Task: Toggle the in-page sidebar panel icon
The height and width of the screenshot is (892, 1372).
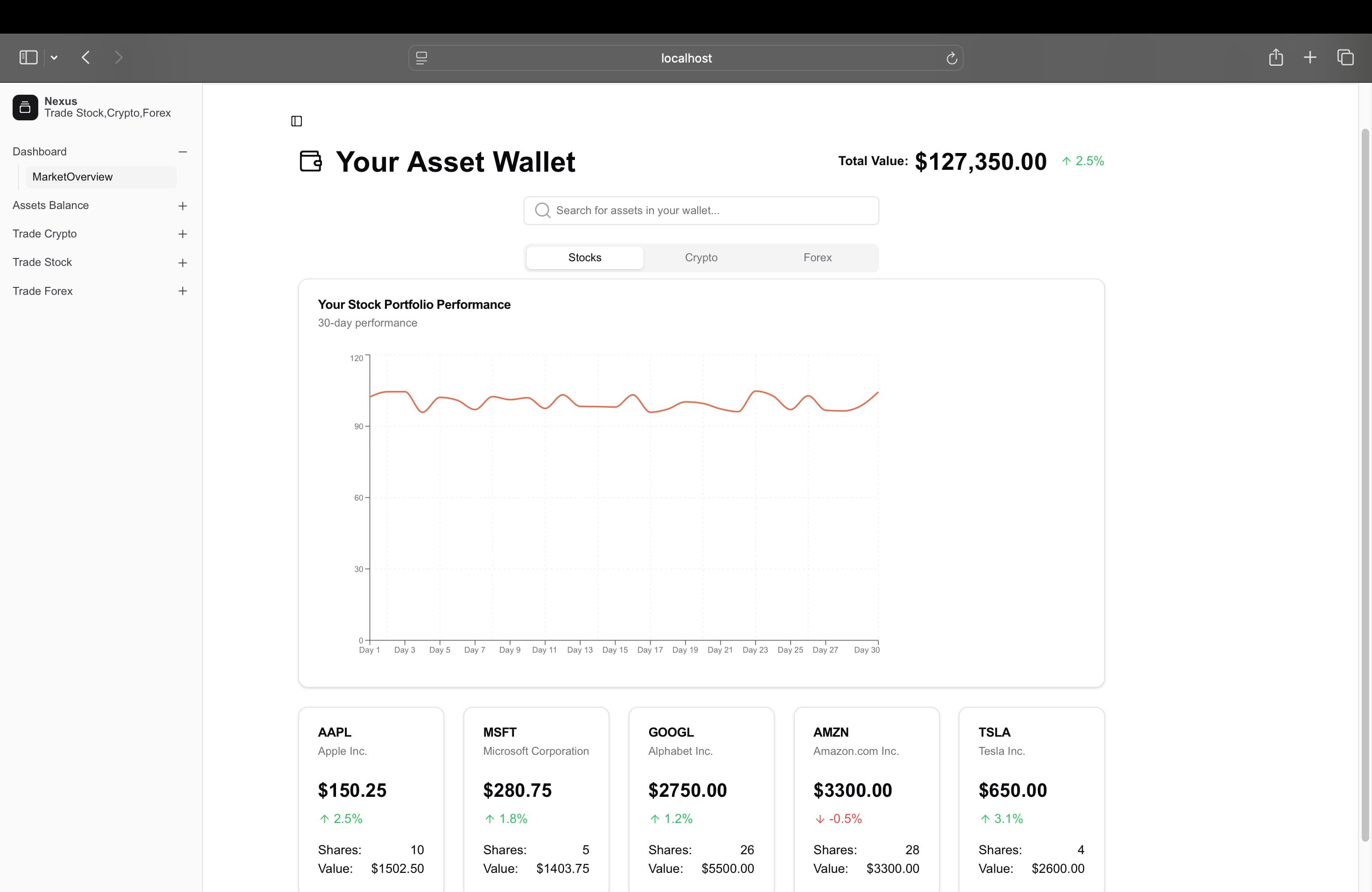Action: (x=296, y=121)
